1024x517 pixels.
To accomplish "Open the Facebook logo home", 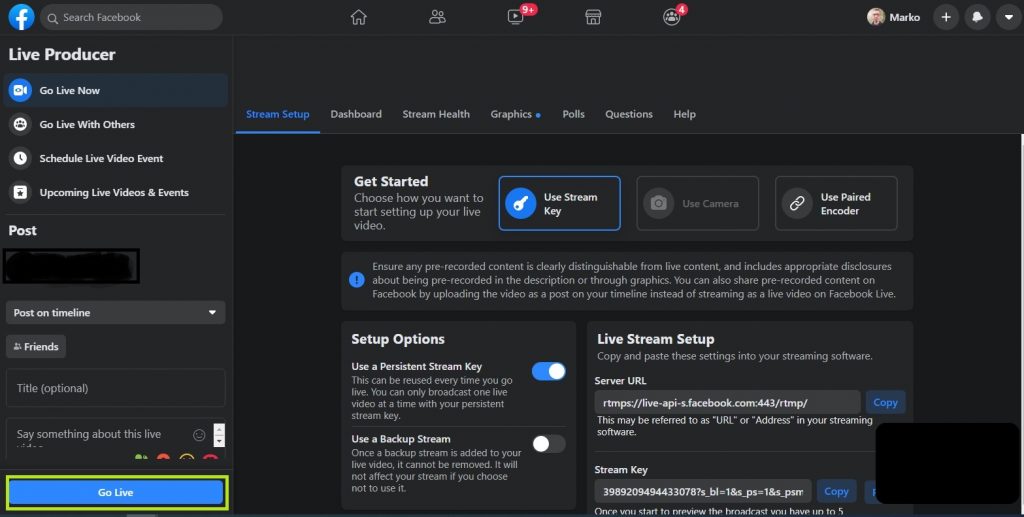I will coord(21,17).
